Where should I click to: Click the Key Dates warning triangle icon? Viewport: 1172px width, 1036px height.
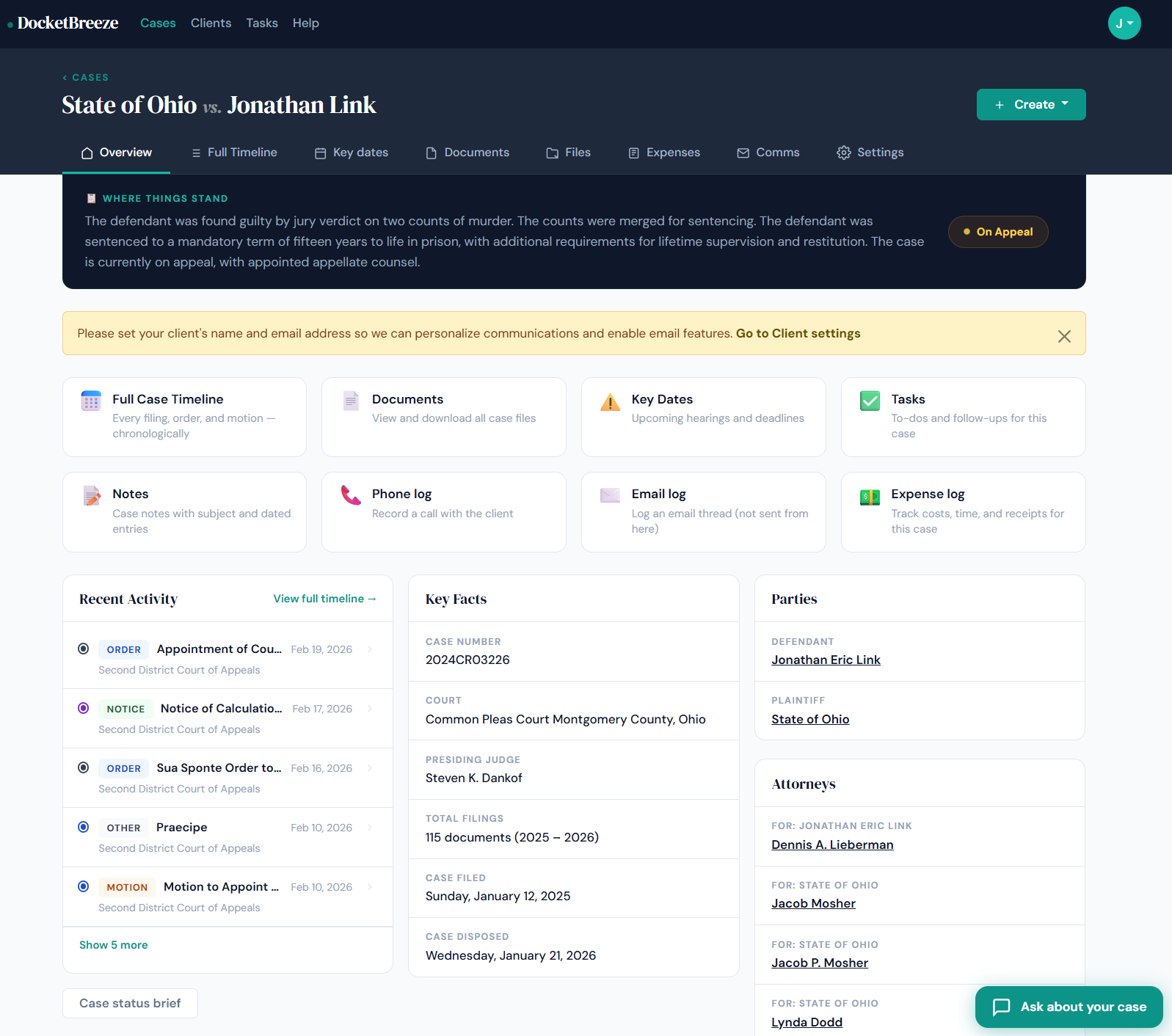(610, 402)
